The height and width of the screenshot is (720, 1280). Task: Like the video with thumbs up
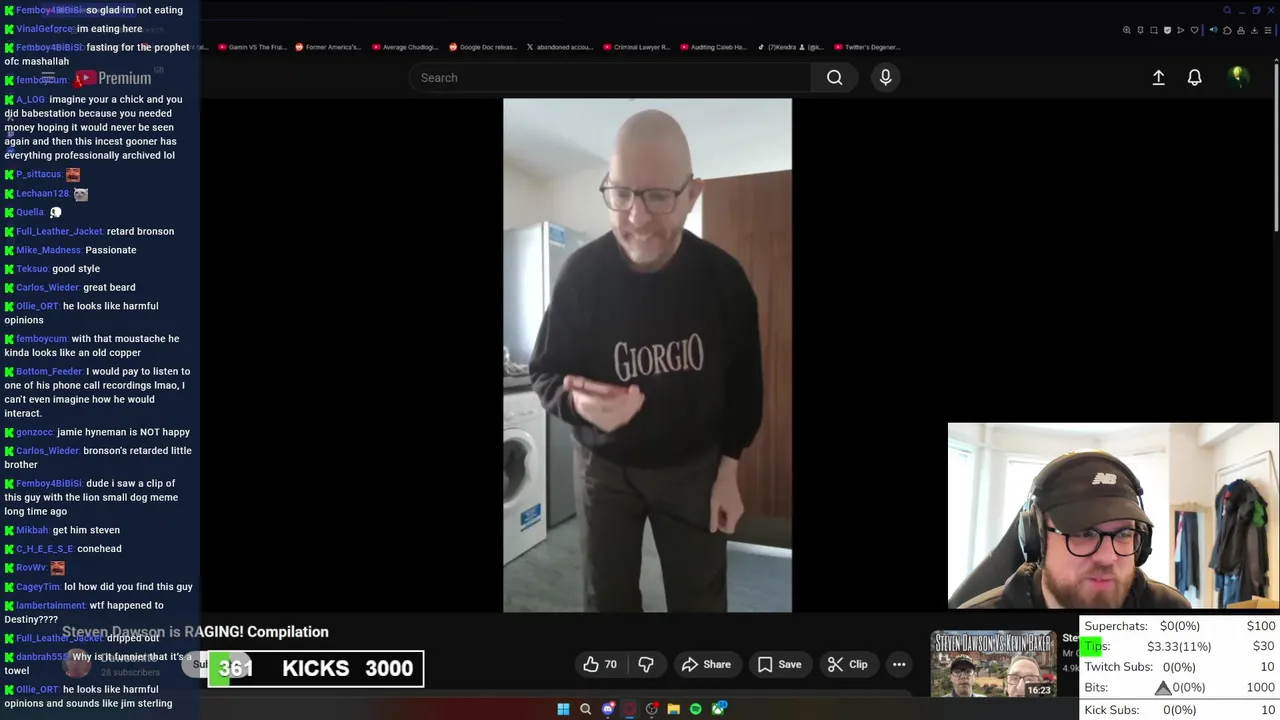click(600, 664)
